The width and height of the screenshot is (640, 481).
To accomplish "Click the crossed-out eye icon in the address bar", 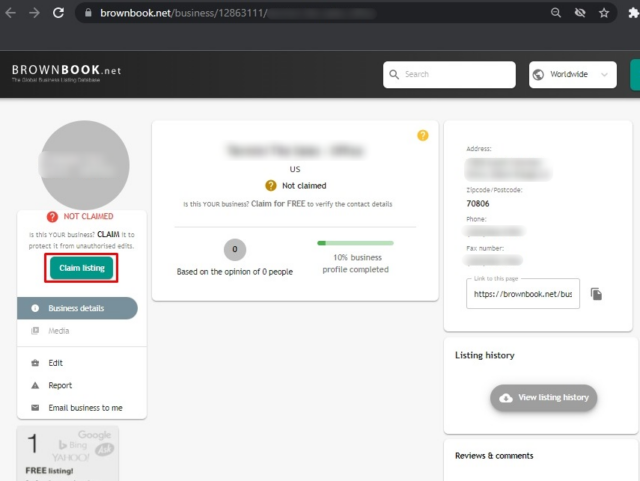I will point(580,13).
